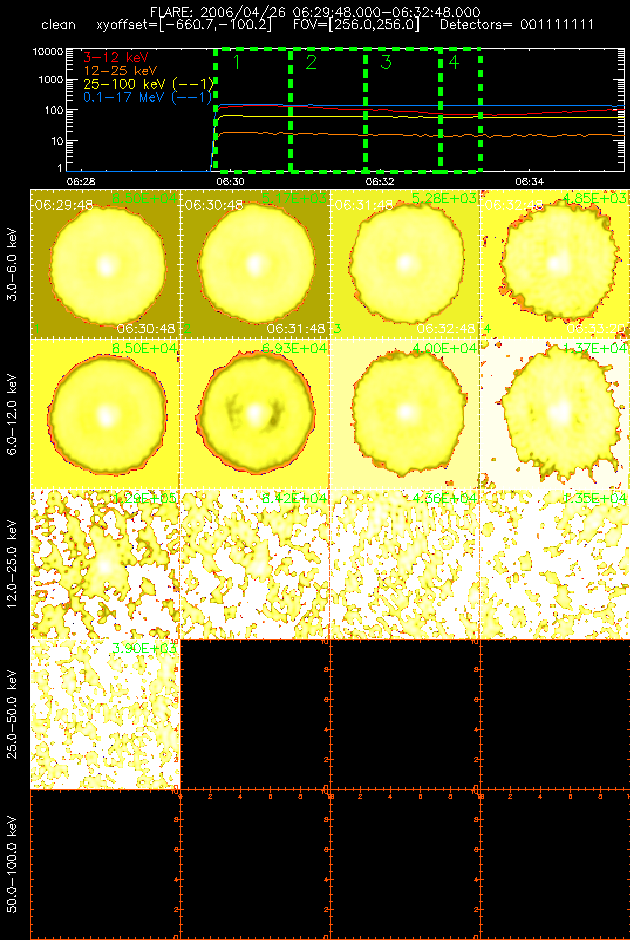Click the '6.0-12.0 keV' row label

(14, 415)
